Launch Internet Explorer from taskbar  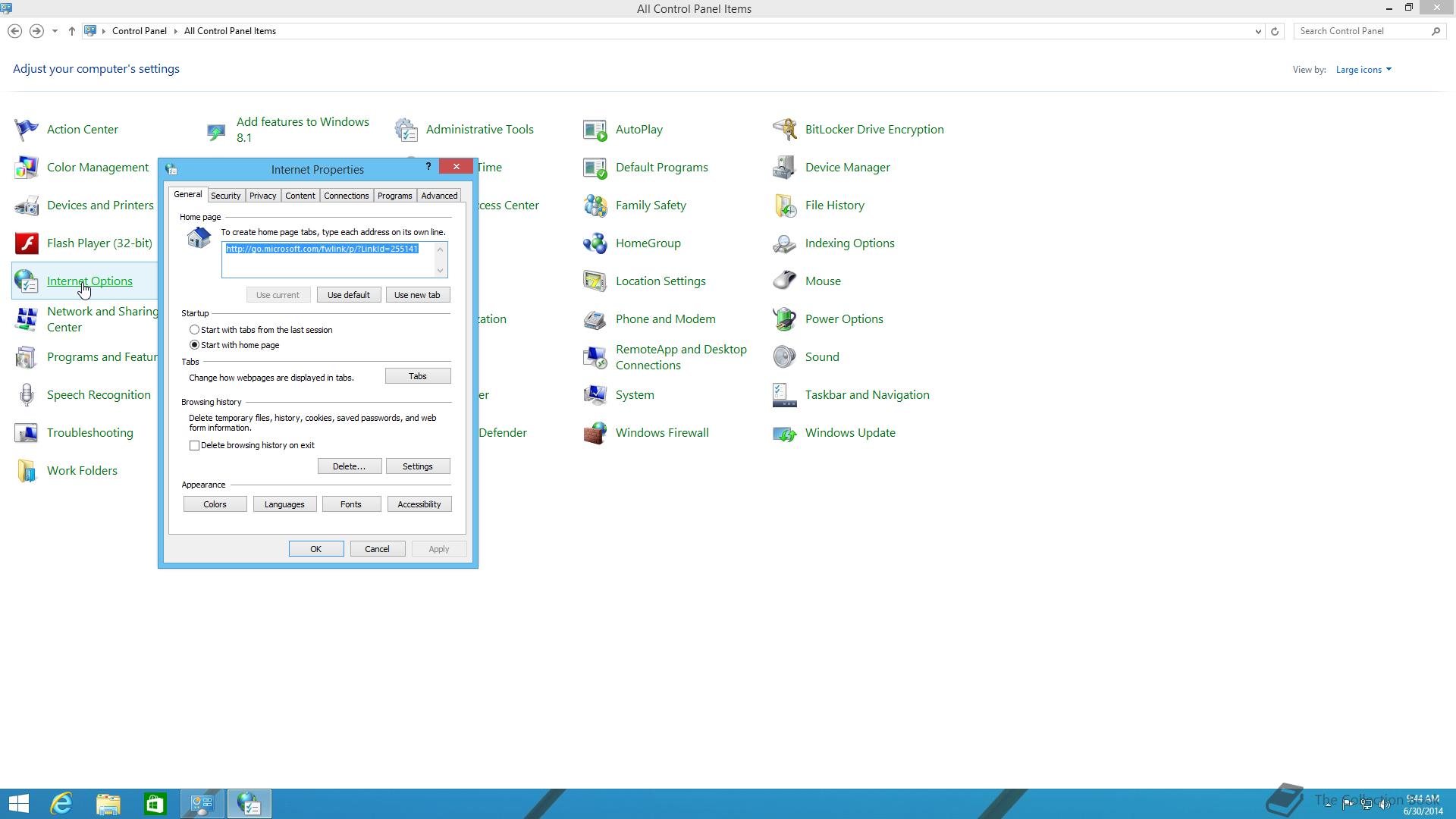(61, 804)
